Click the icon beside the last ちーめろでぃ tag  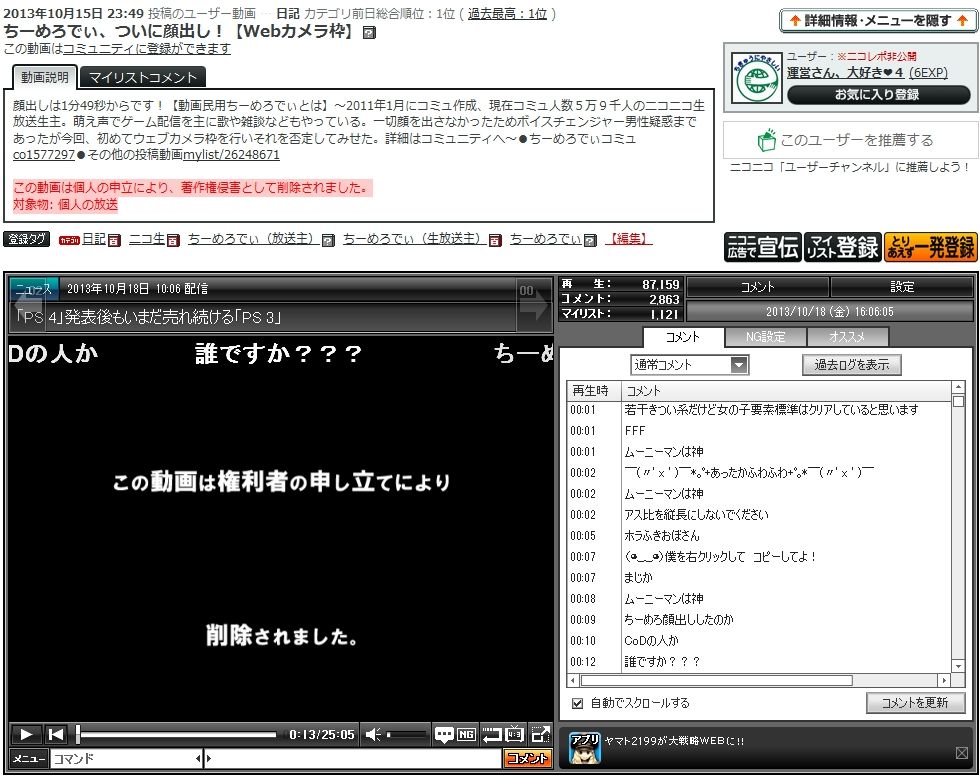pos(590,240)
